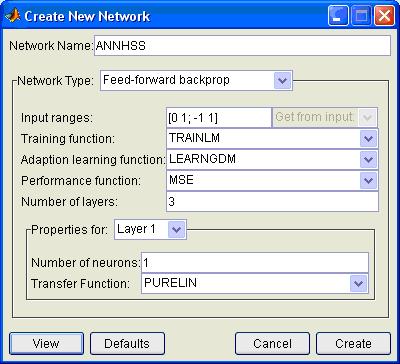Click the 'Properties for:' label
Image resolution: width=400 pixels, height=364 pixels.
[70, 230]
